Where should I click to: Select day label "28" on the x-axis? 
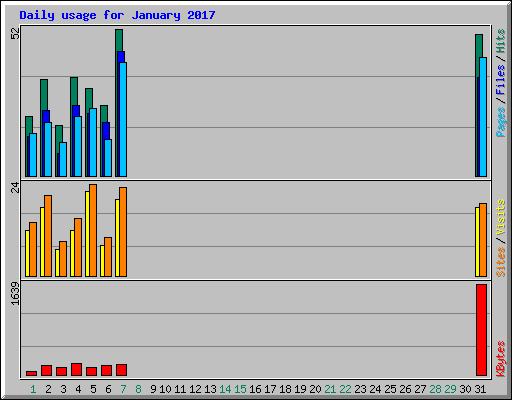coord(435,389)
